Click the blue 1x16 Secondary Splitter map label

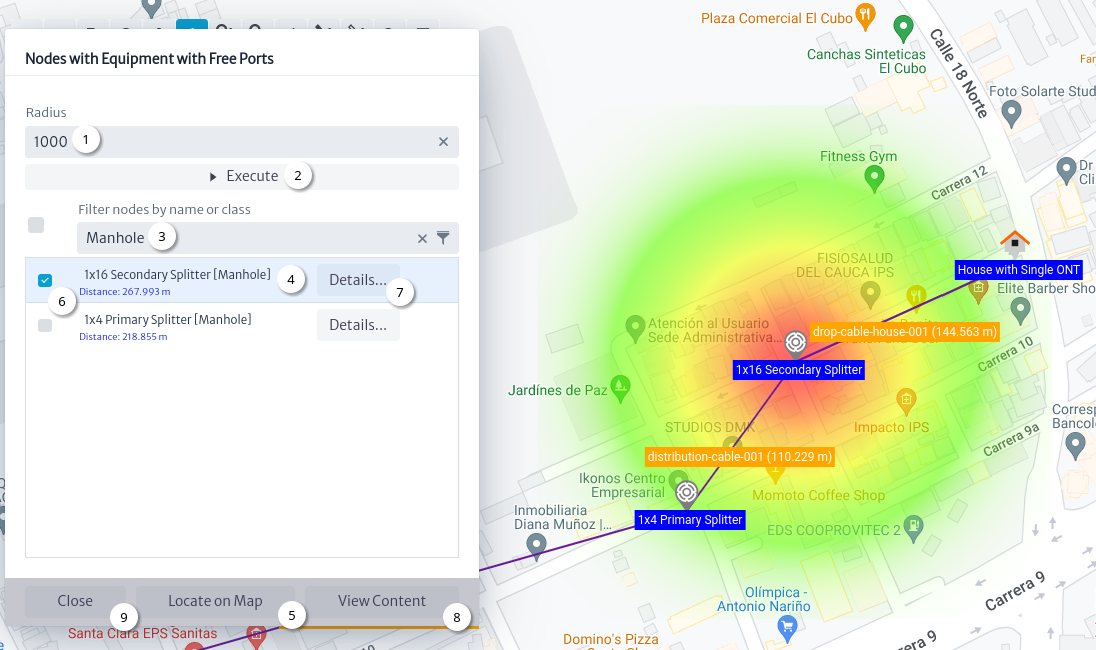tap(799, 370)
